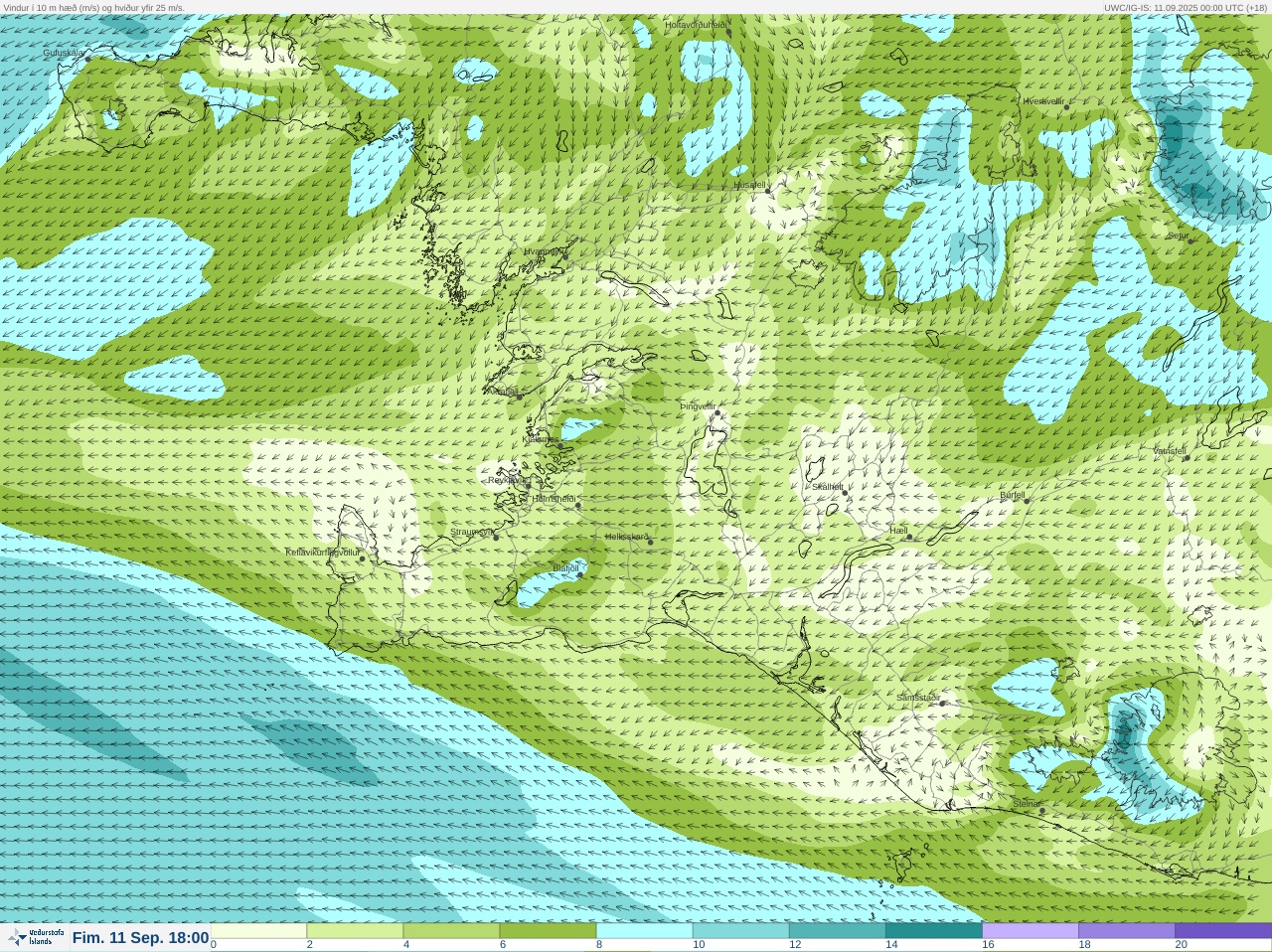Click the Þingvellir station label
The width and height of the screenshot is (1272, 952).
tap(698, 406)
